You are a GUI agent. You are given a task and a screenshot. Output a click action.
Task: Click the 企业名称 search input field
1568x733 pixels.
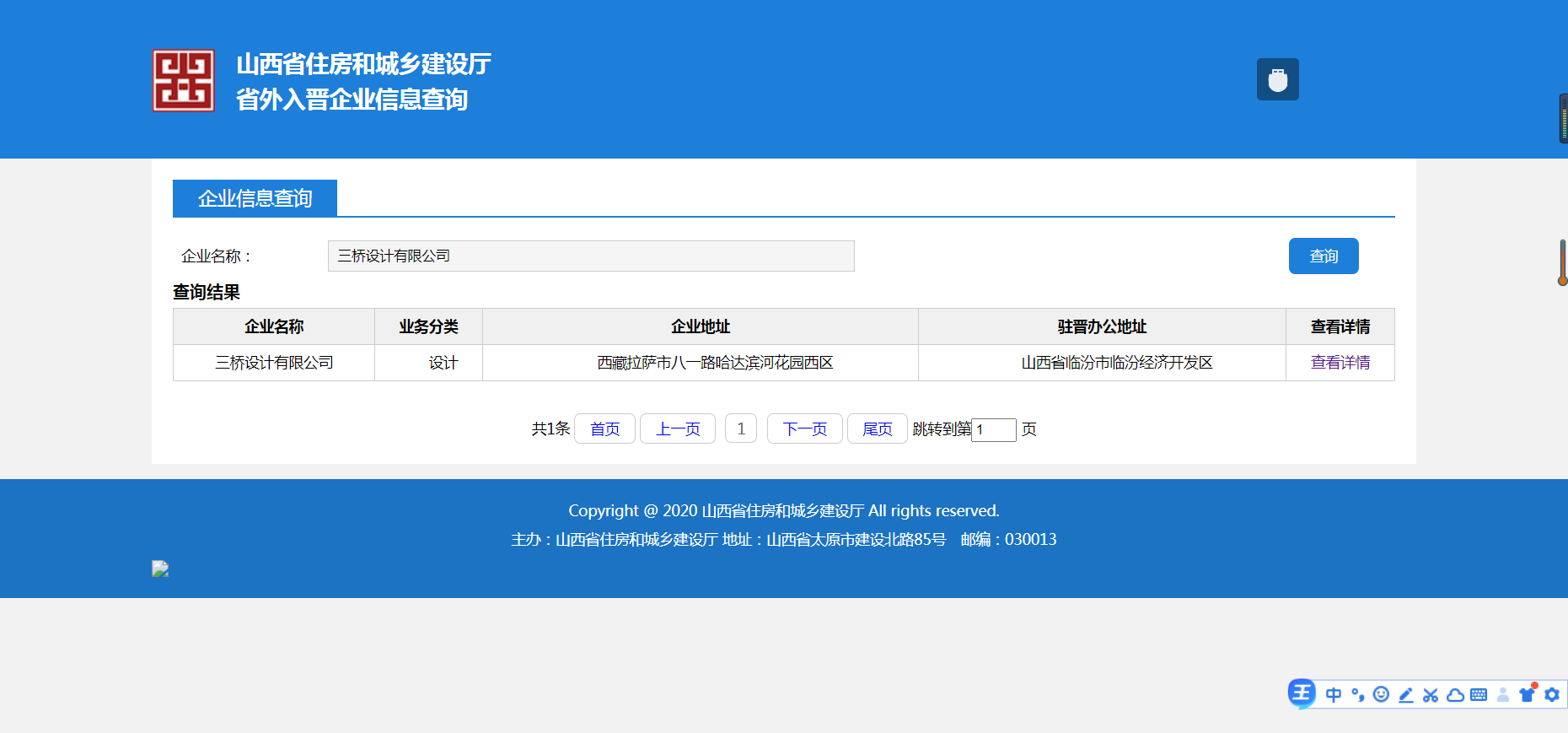pos(590,256)
